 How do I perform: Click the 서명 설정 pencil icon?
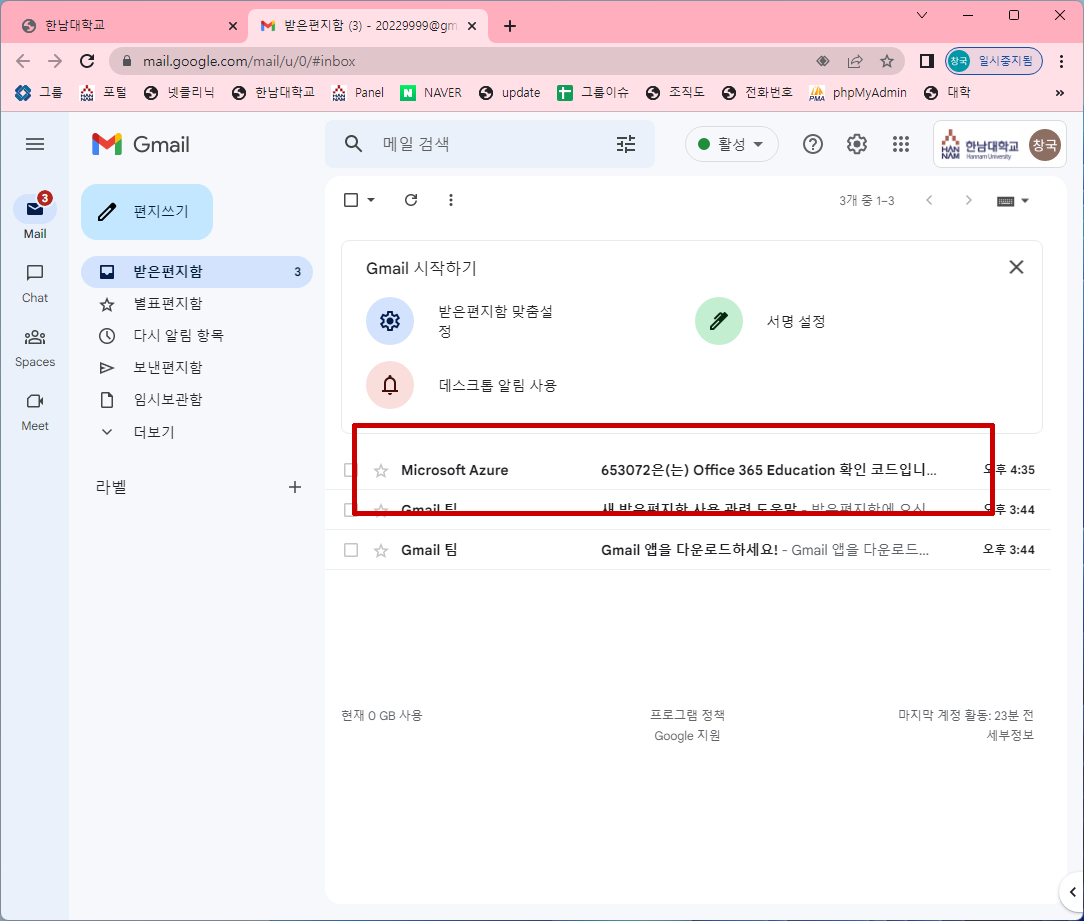coord(719,321)
